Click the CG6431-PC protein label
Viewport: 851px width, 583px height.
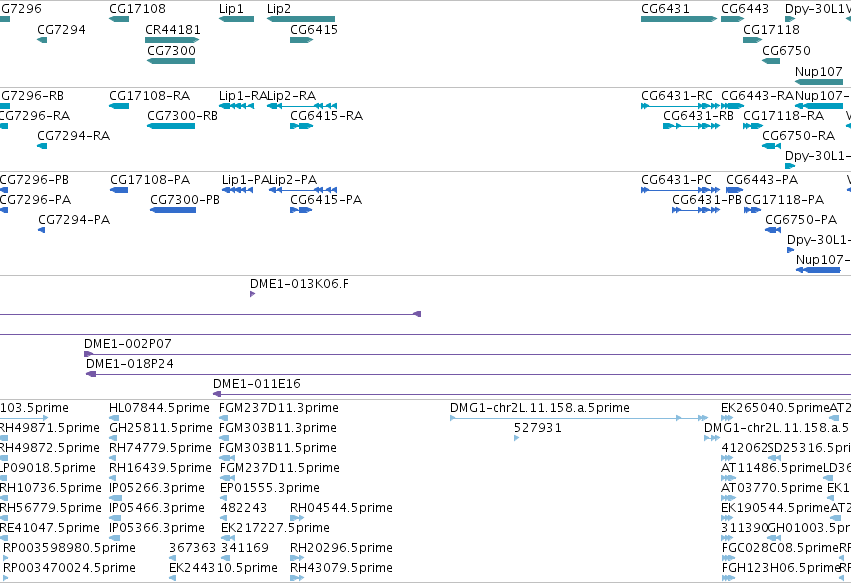coord(676,180)
